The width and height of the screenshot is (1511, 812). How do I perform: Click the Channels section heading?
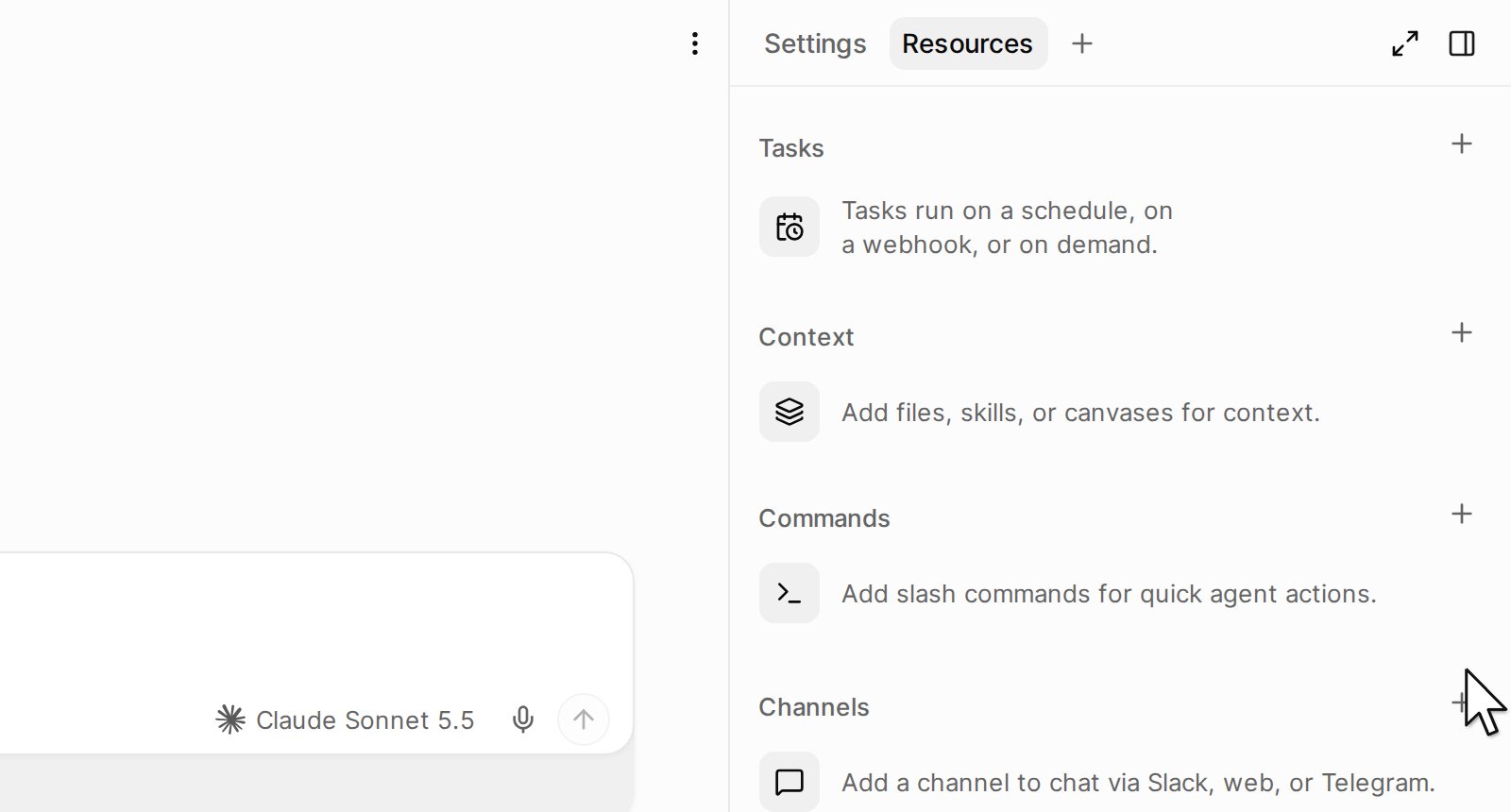click(x=814, y=707)
